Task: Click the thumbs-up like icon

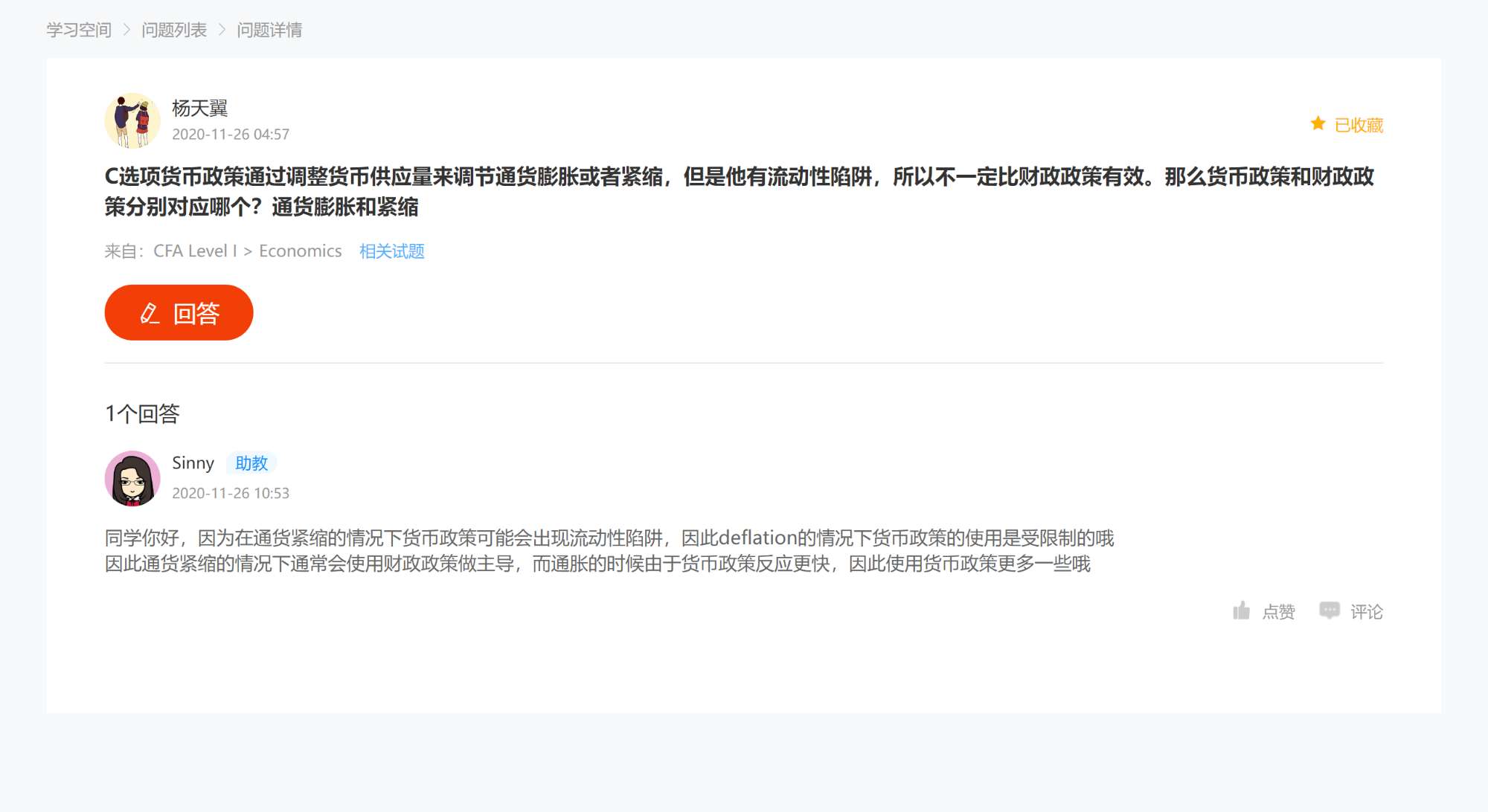Action: coord(1241,611)
